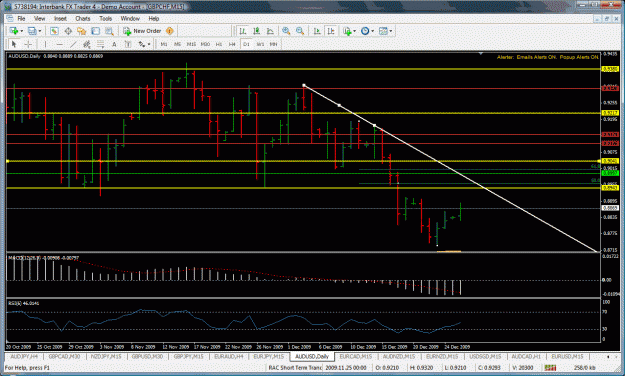
Task: Expand the New Chart dropdown arrow
Action: click(22, 31)
